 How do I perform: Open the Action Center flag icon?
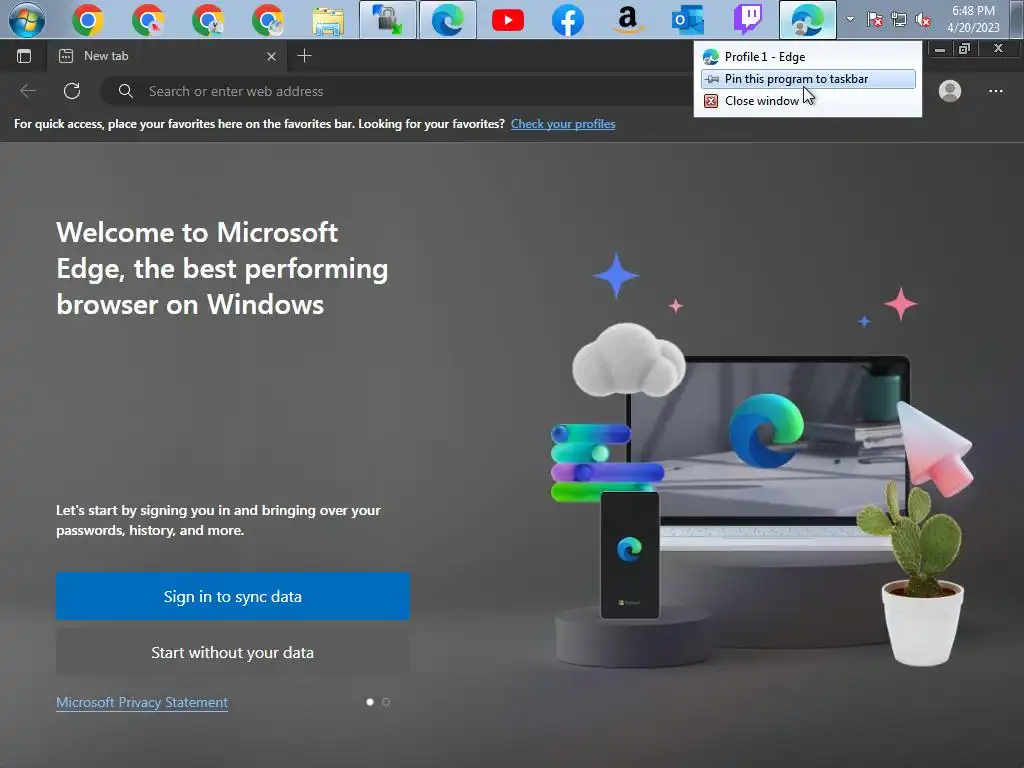click(874, 20)
